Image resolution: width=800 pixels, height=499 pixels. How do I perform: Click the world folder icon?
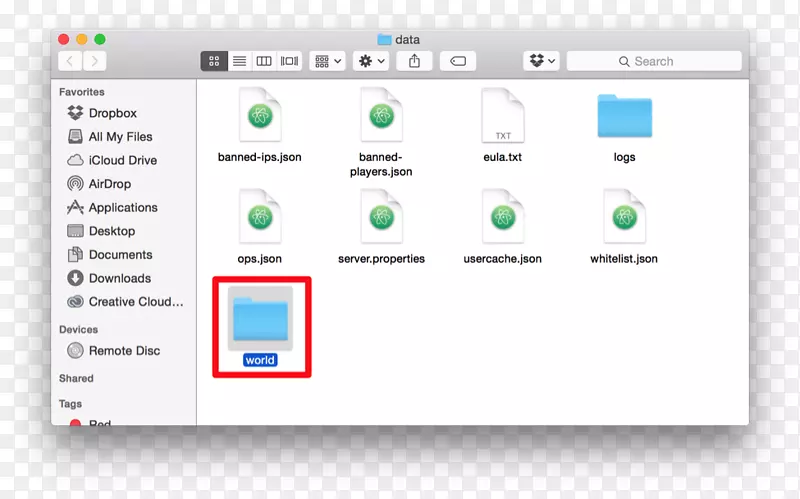[x=260, y=319]
